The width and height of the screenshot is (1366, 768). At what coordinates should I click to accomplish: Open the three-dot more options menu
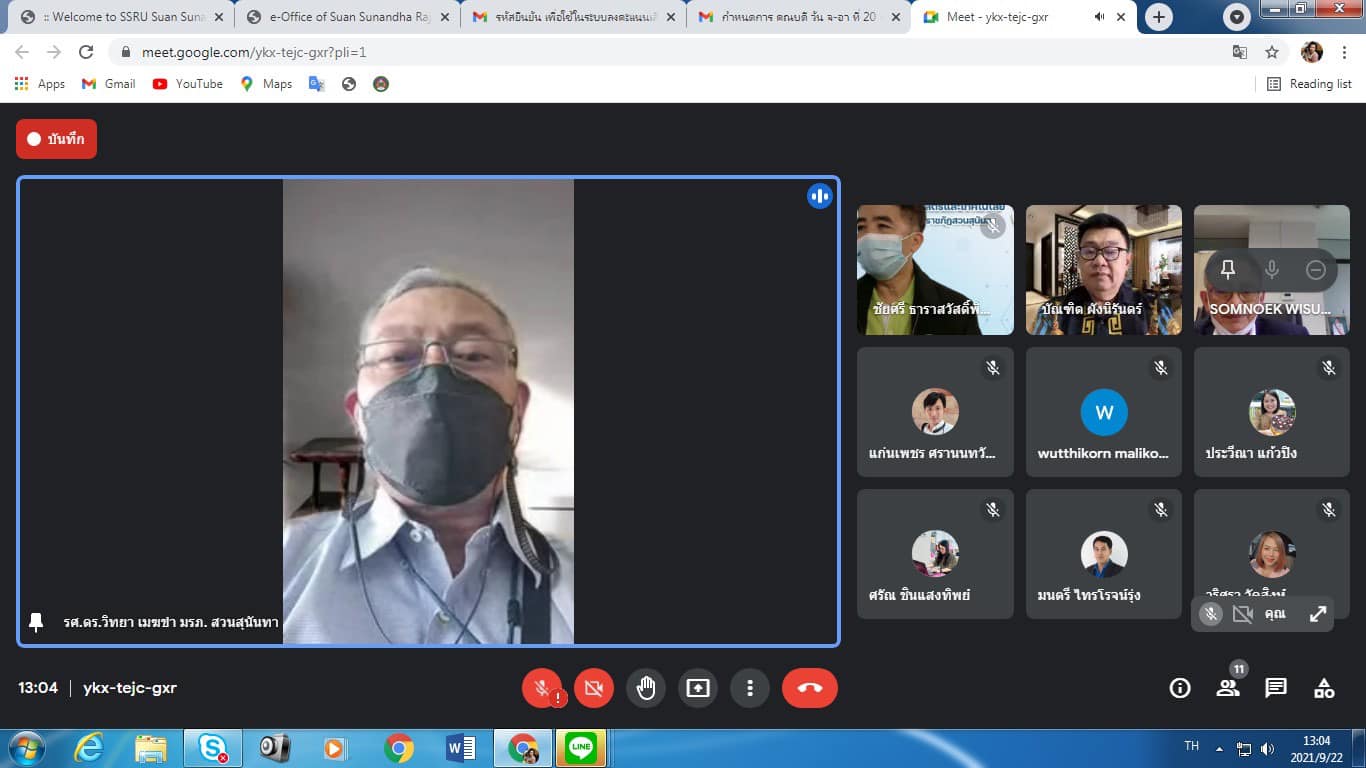749,688
